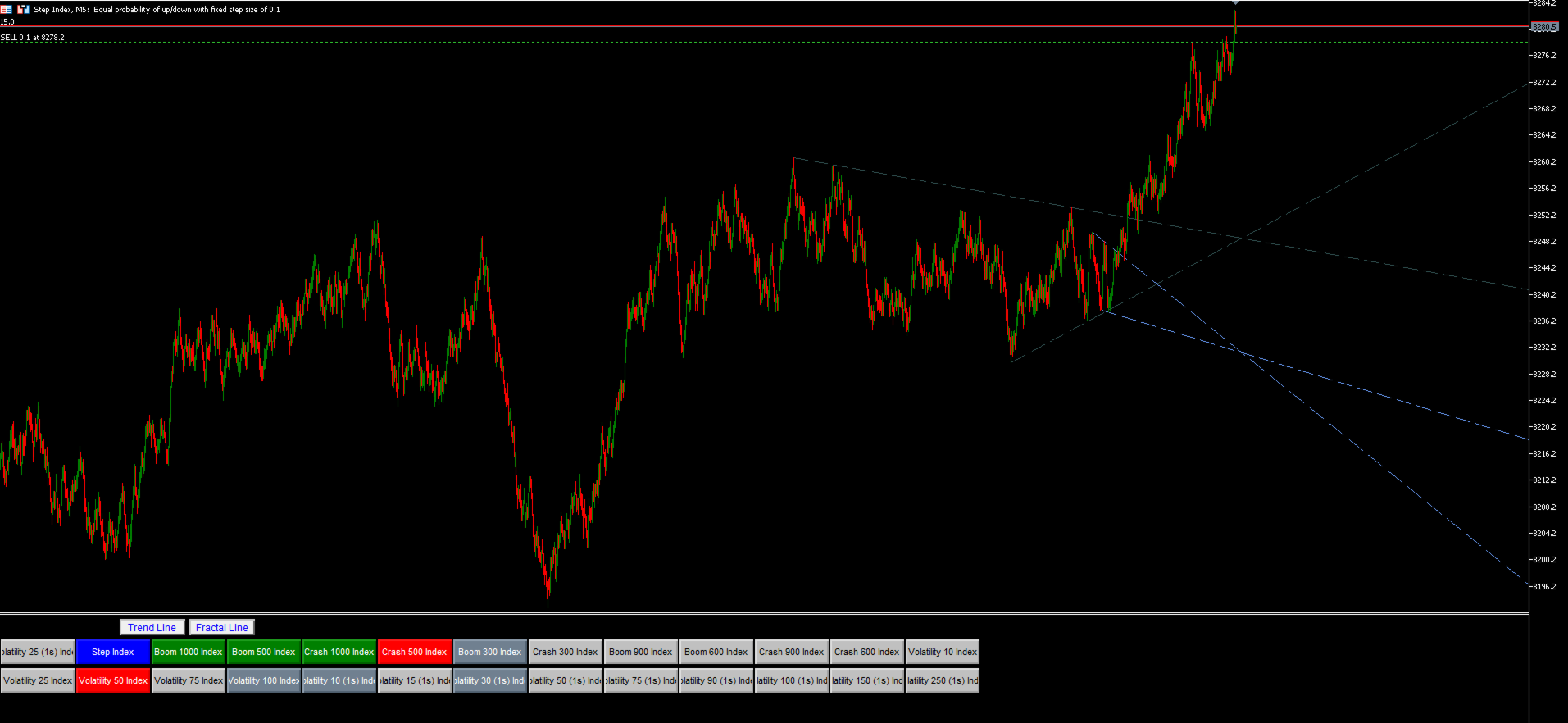Click the SELL 0.1 at 8278.2 order label

(x=32, y=38)
